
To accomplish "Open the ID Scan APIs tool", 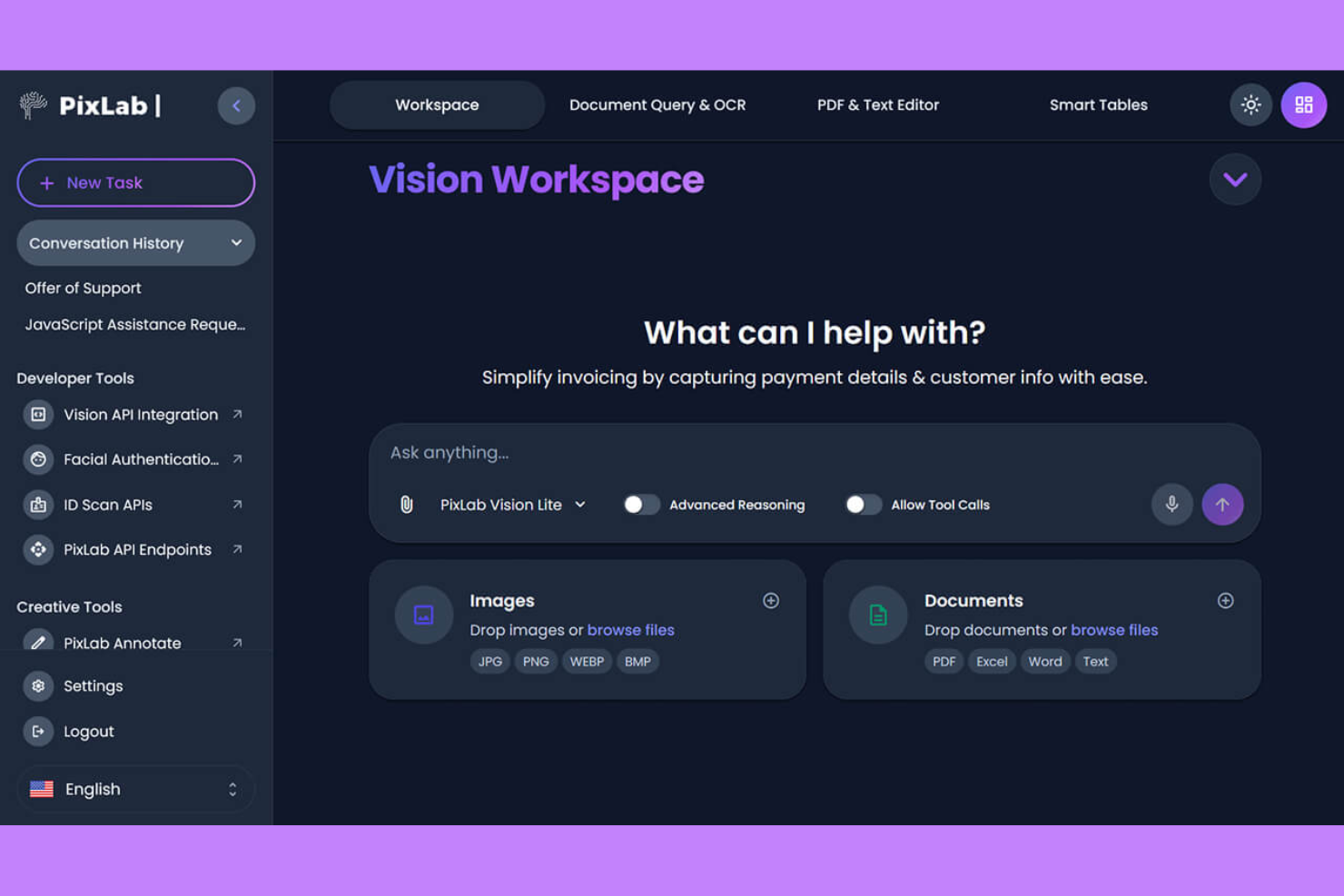I will click(110, 505).
